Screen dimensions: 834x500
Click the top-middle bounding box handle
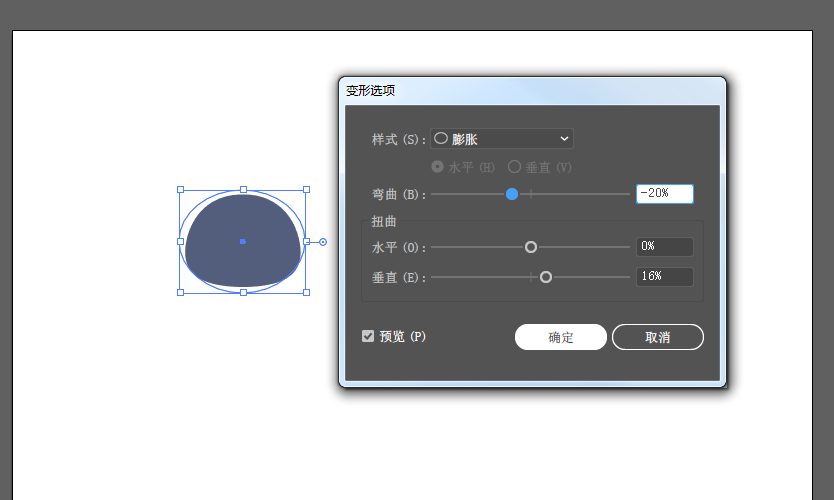pos(243,189)
